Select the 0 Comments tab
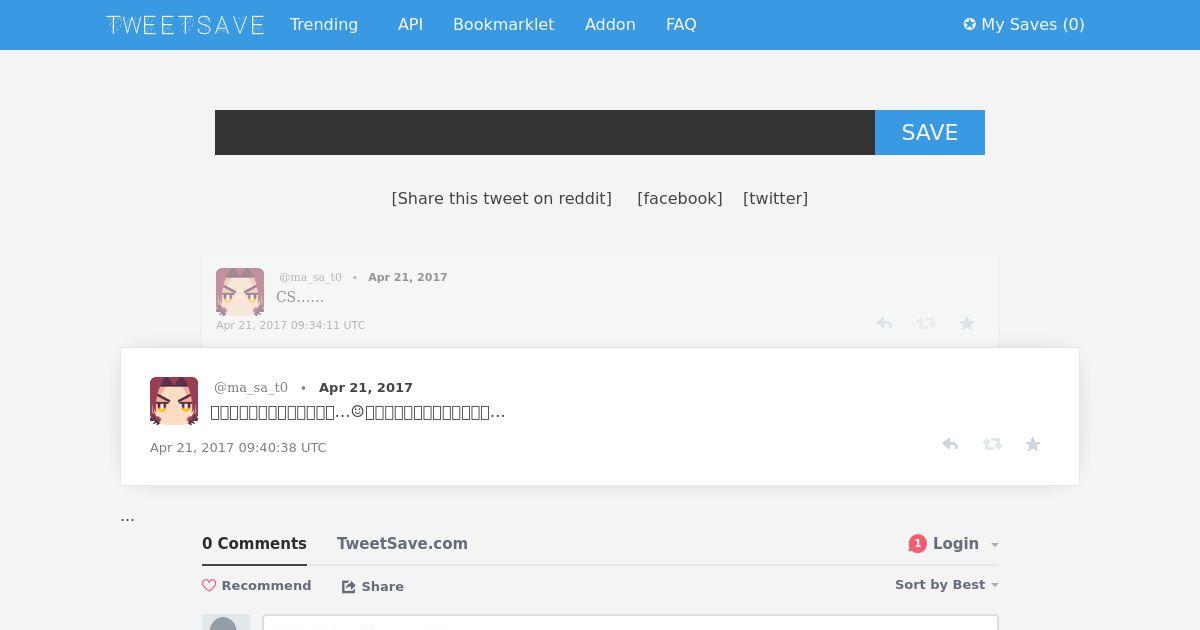This screenshot has height=630, width=1200. click(254, 544)
